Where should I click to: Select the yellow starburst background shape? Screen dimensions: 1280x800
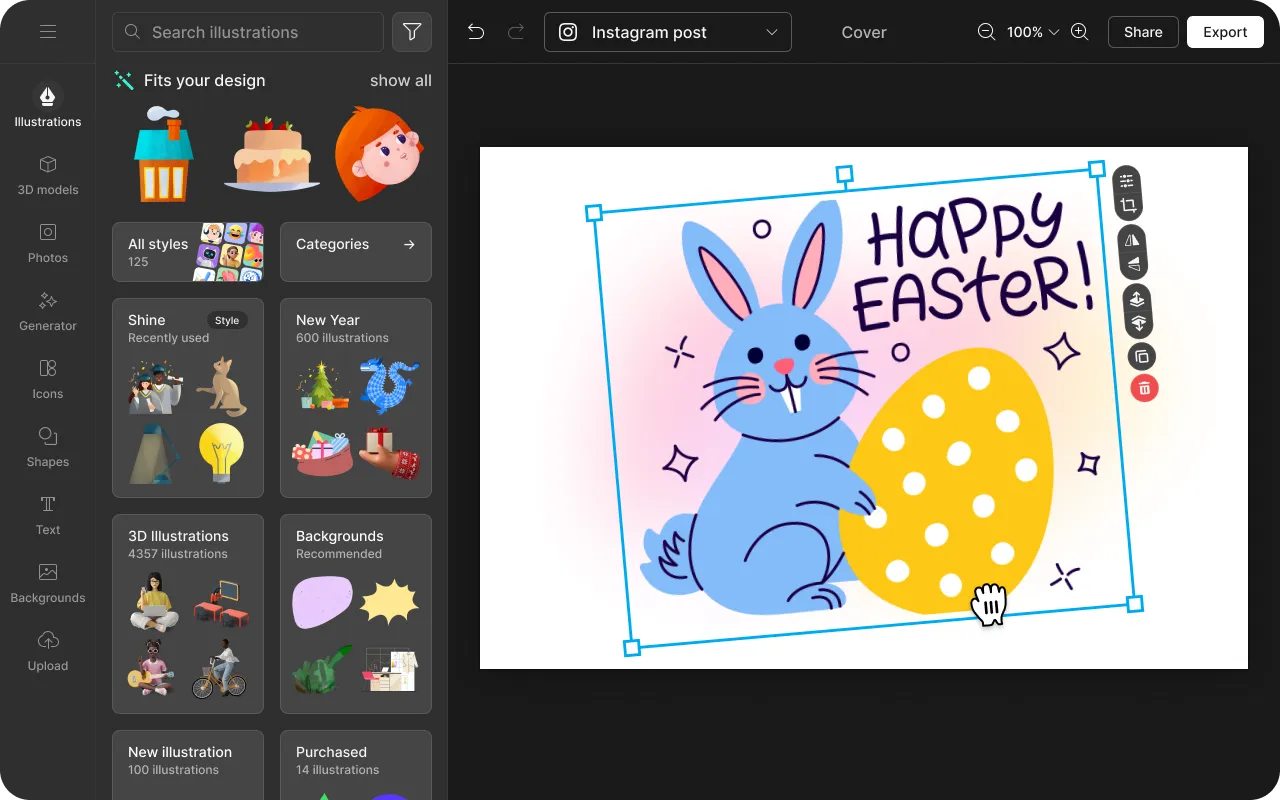[389, 601]
